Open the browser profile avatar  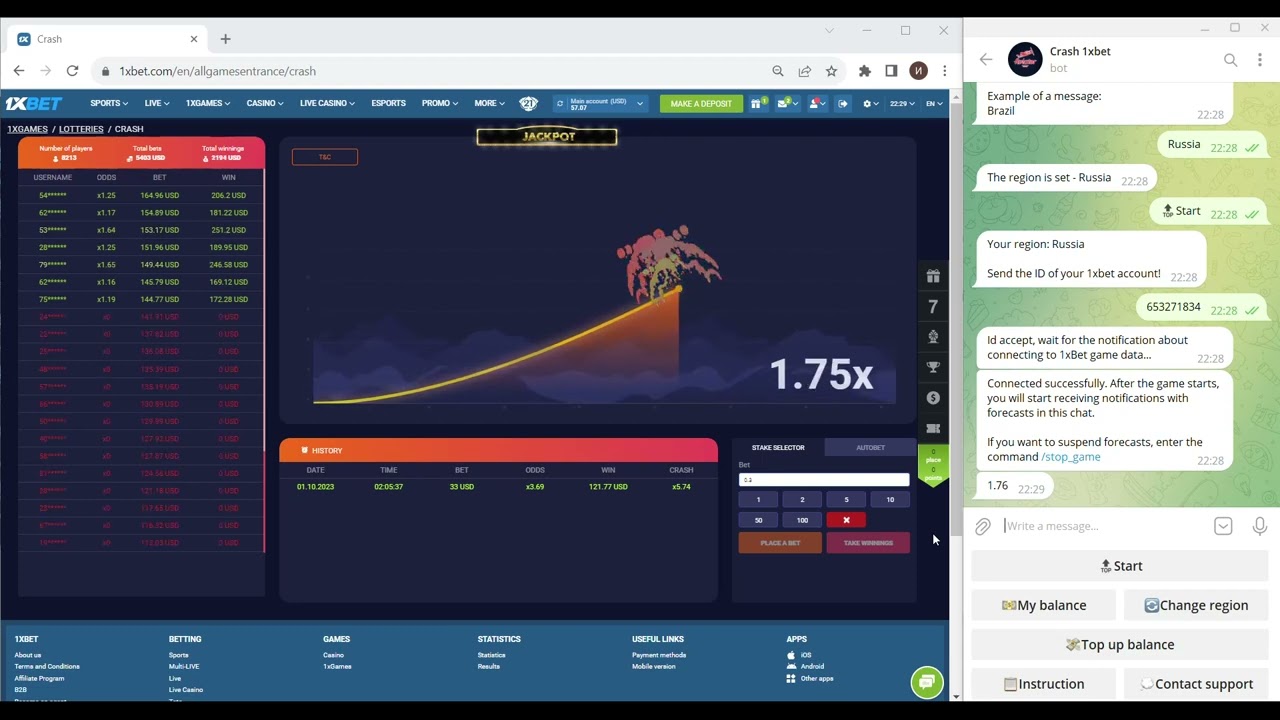918,71
